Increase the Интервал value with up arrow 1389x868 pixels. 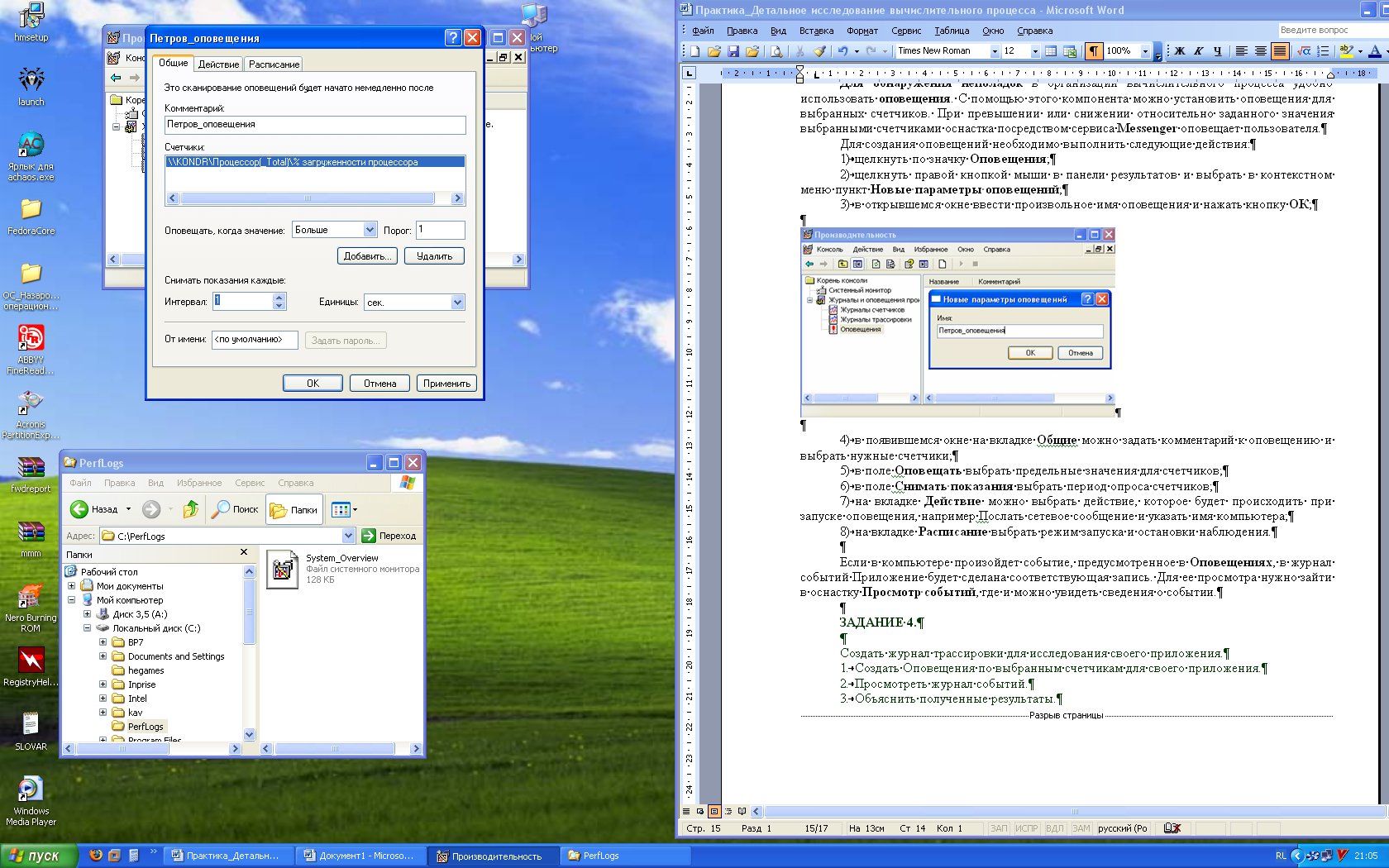point(279,297)
